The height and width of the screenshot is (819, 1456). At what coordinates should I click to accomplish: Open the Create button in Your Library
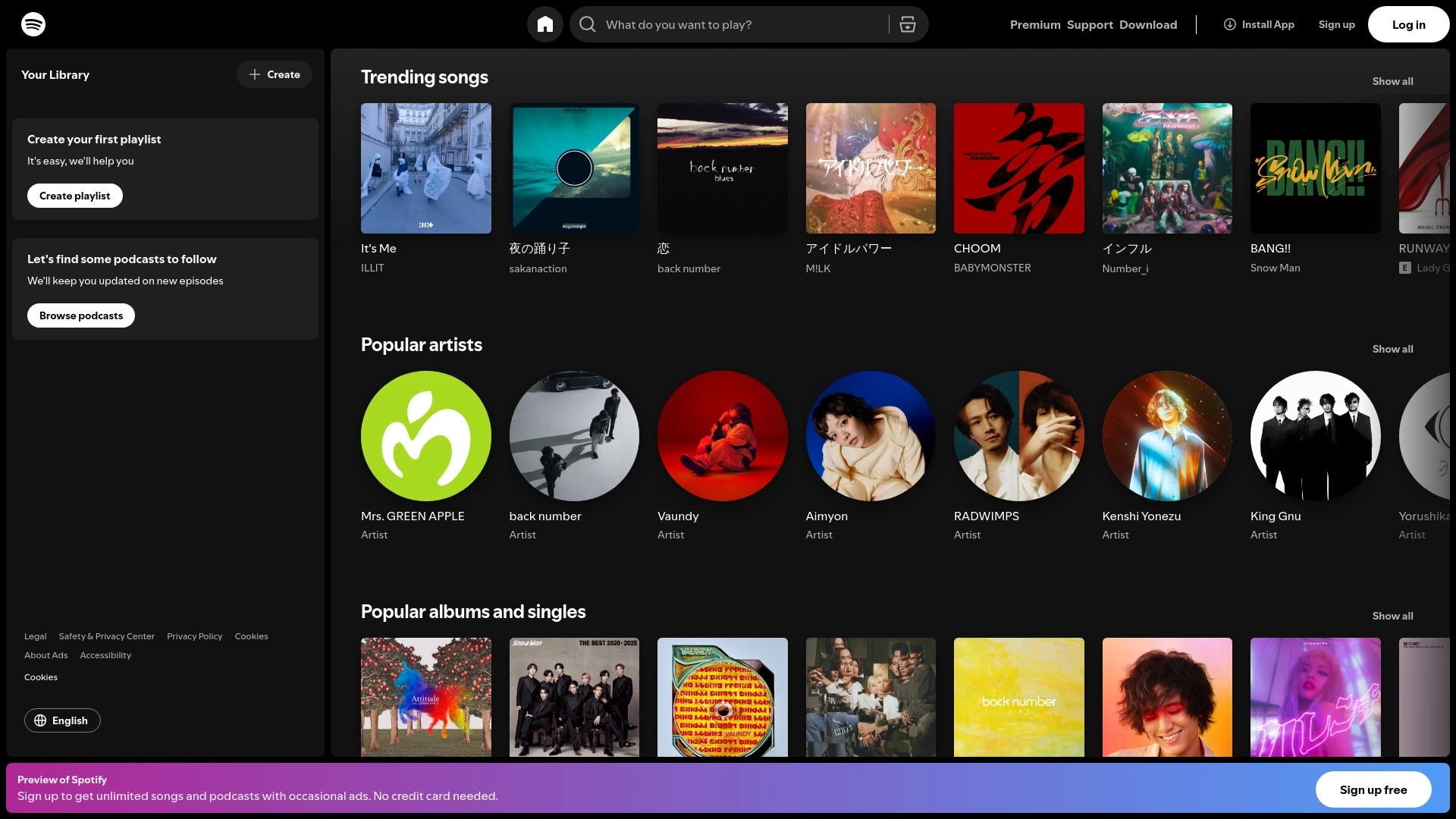pyautogui.click(x=275, y=74)
